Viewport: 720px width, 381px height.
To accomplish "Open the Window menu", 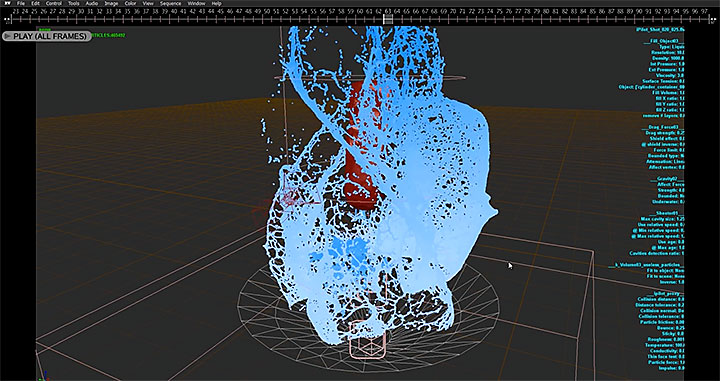I will pos(197,3).
